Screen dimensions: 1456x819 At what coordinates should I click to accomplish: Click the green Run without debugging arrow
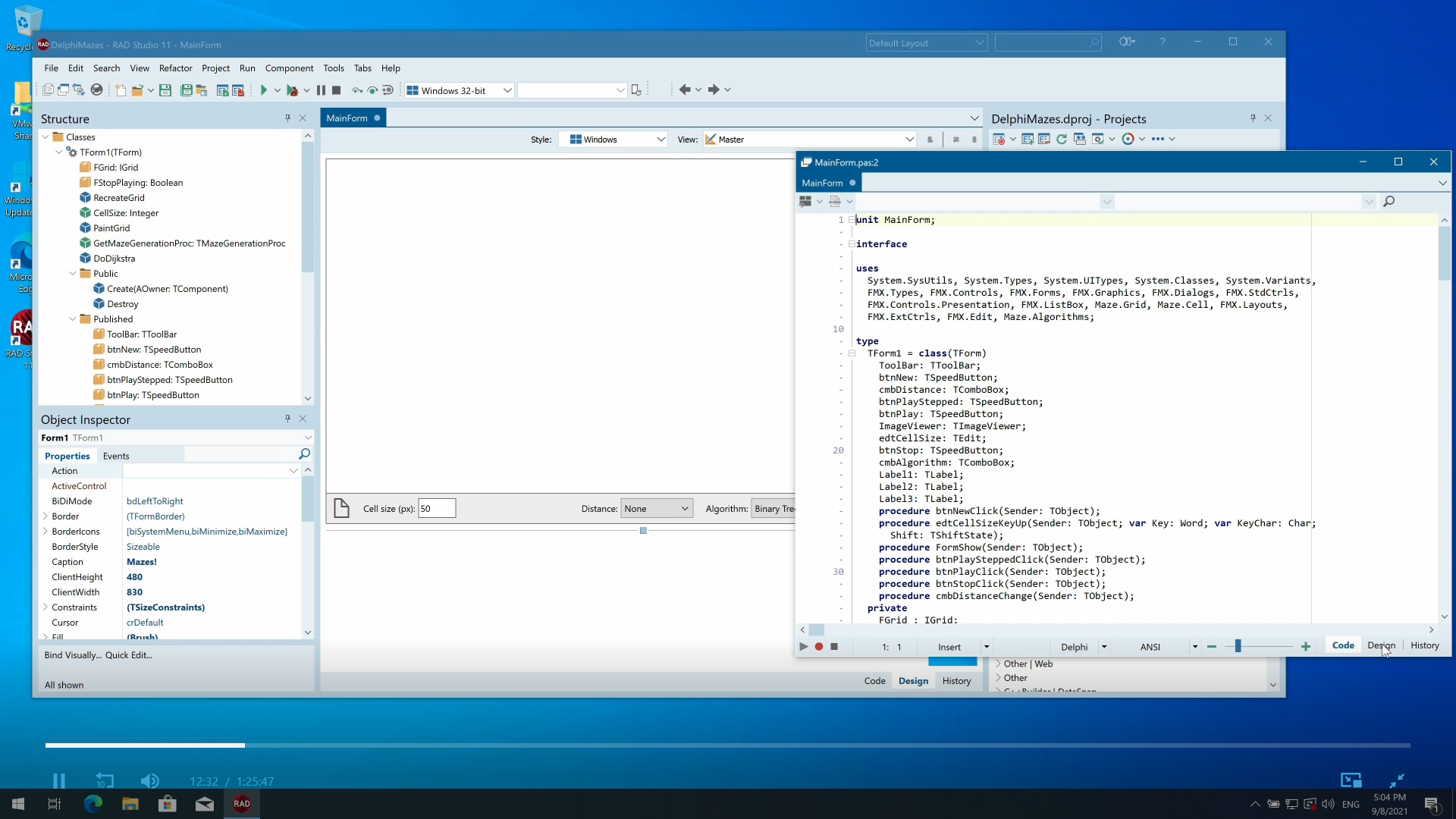(x=263, y=90)
